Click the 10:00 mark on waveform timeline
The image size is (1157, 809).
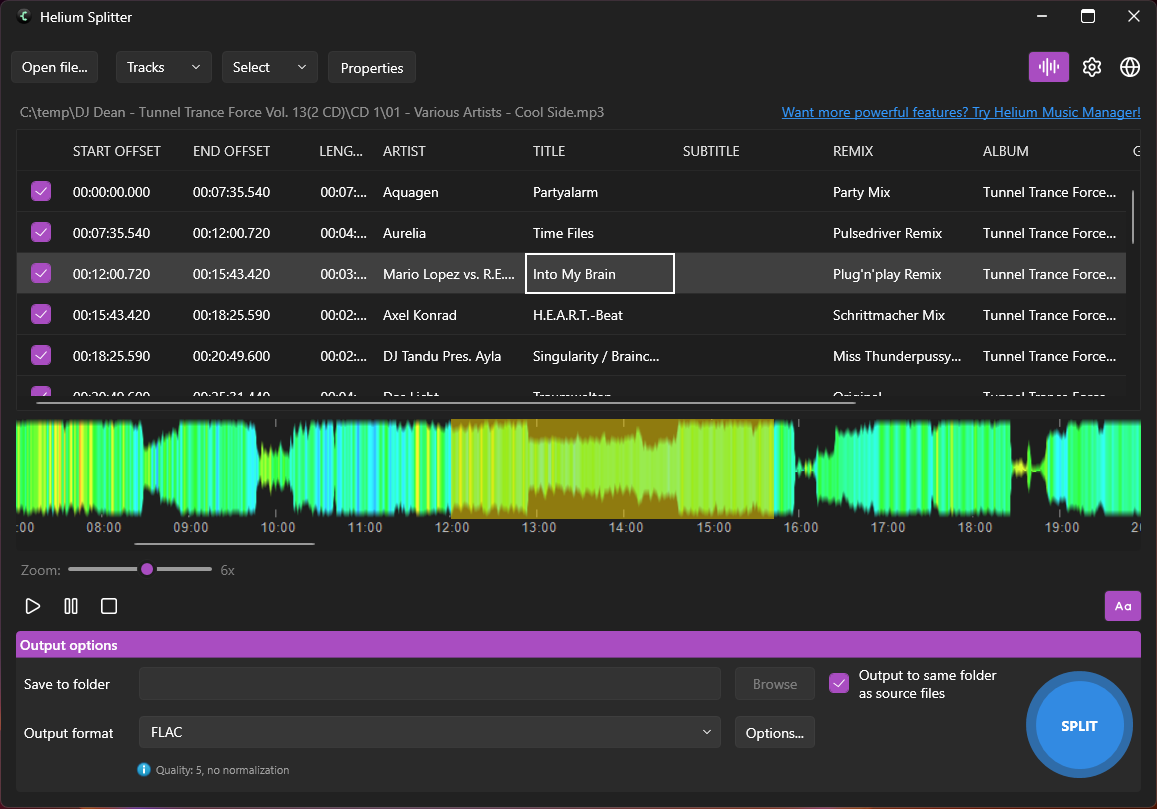click(x=277, y=528)
